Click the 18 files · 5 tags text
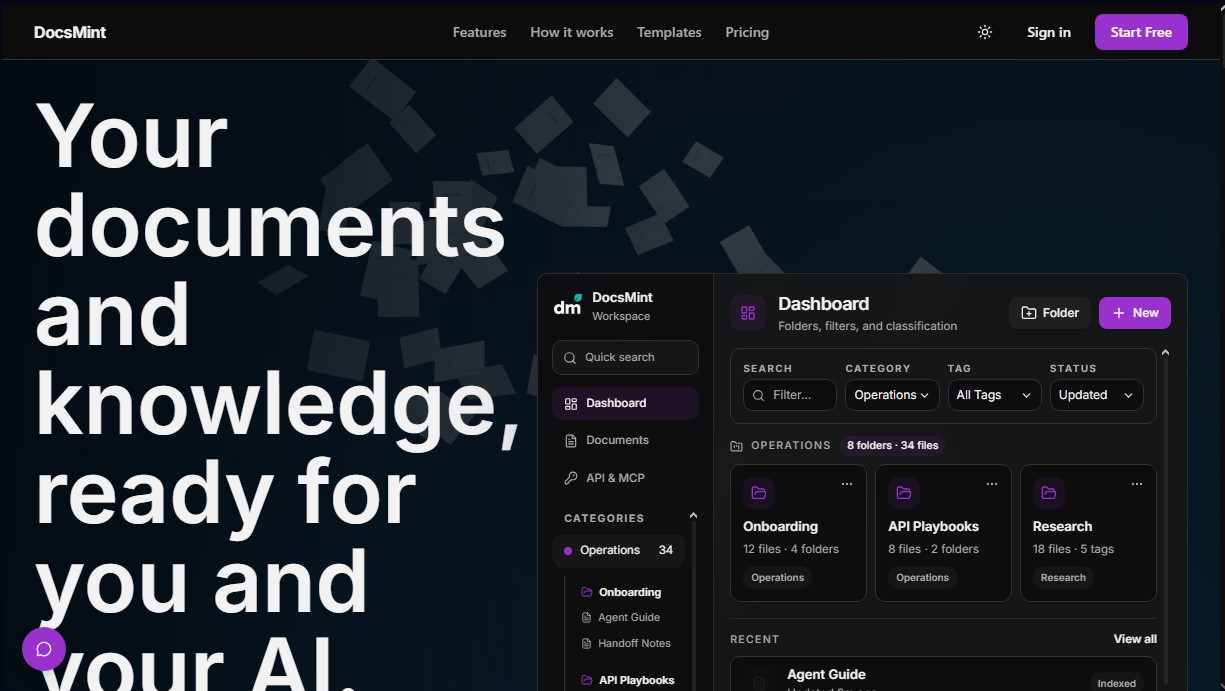This screenshot has height=691, width=1225. [1073, 549]
